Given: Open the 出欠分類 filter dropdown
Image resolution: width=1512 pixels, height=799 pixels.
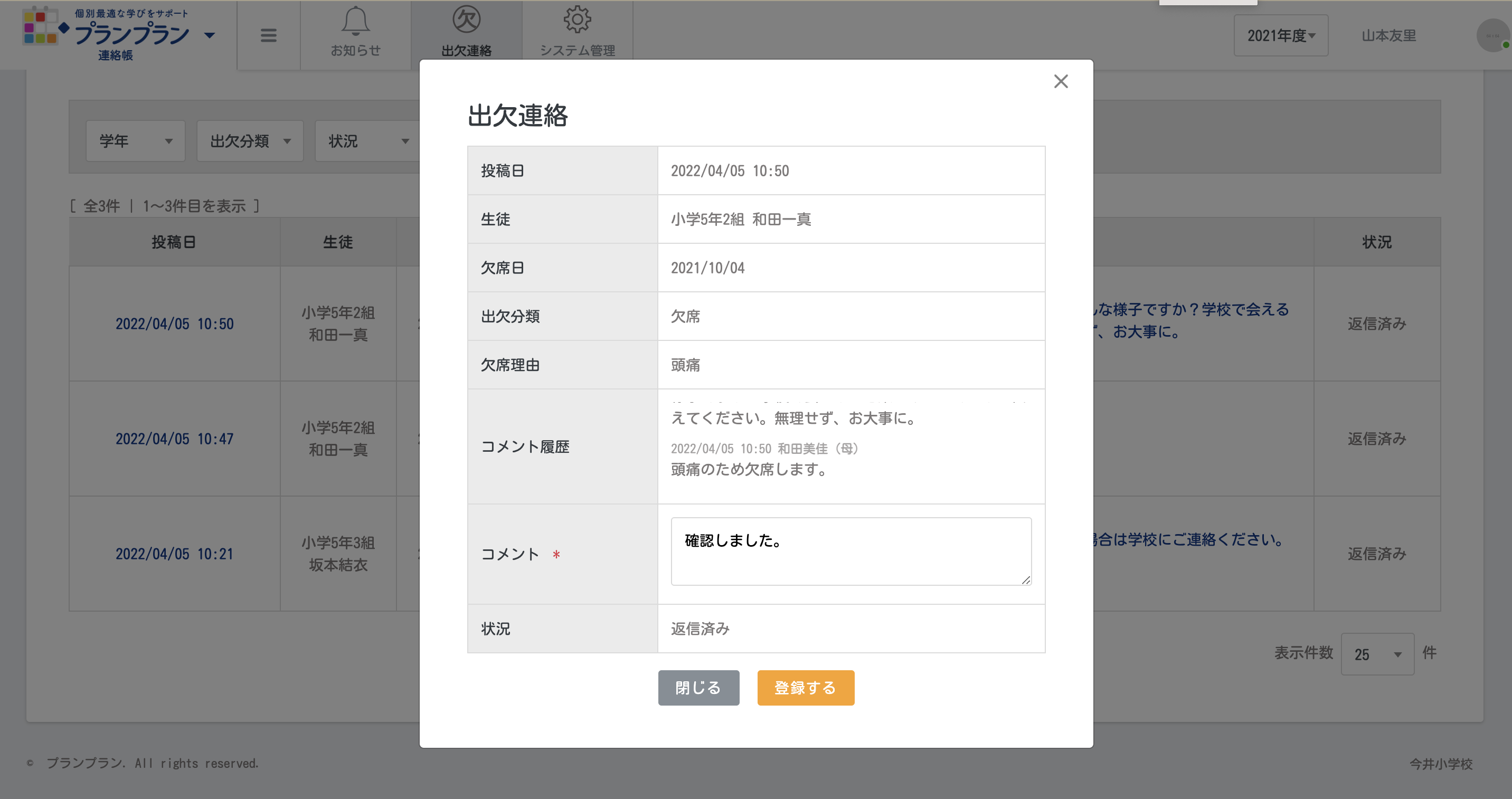Looking at the screenshot, I should pos(250,141).
